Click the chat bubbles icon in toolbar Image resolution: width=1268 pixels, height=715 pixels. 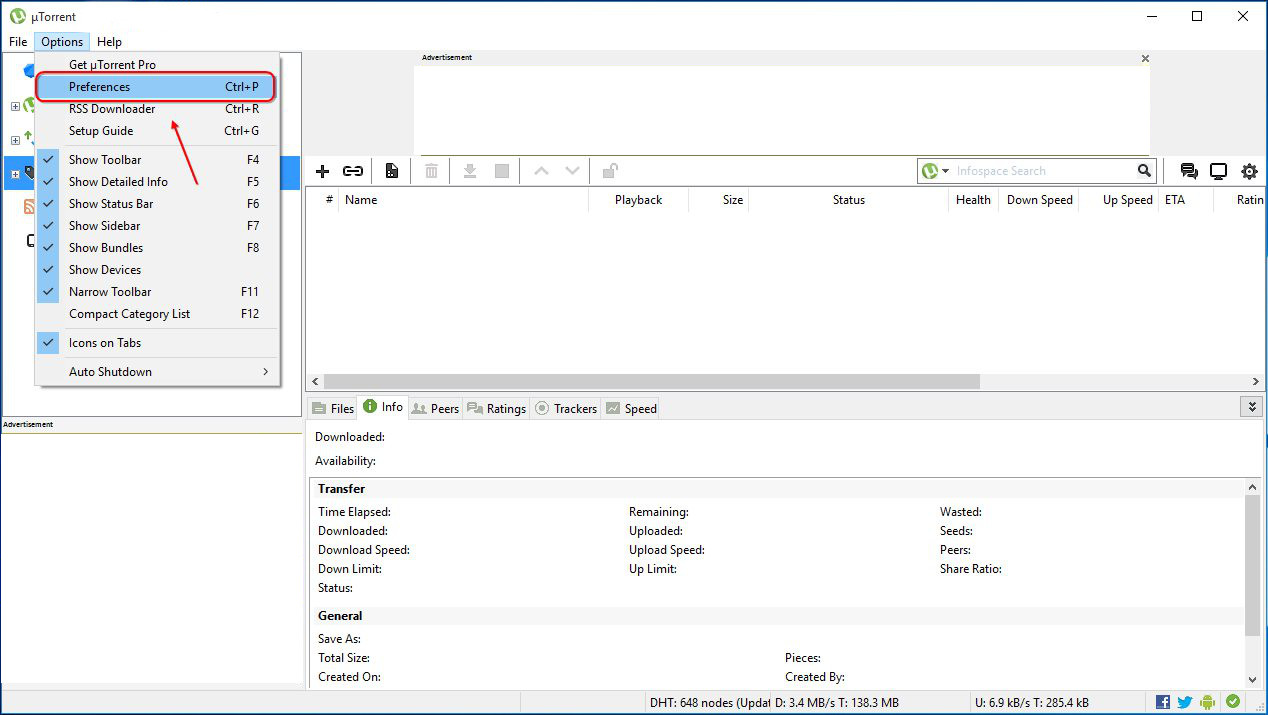click(x=1189, y=171)
